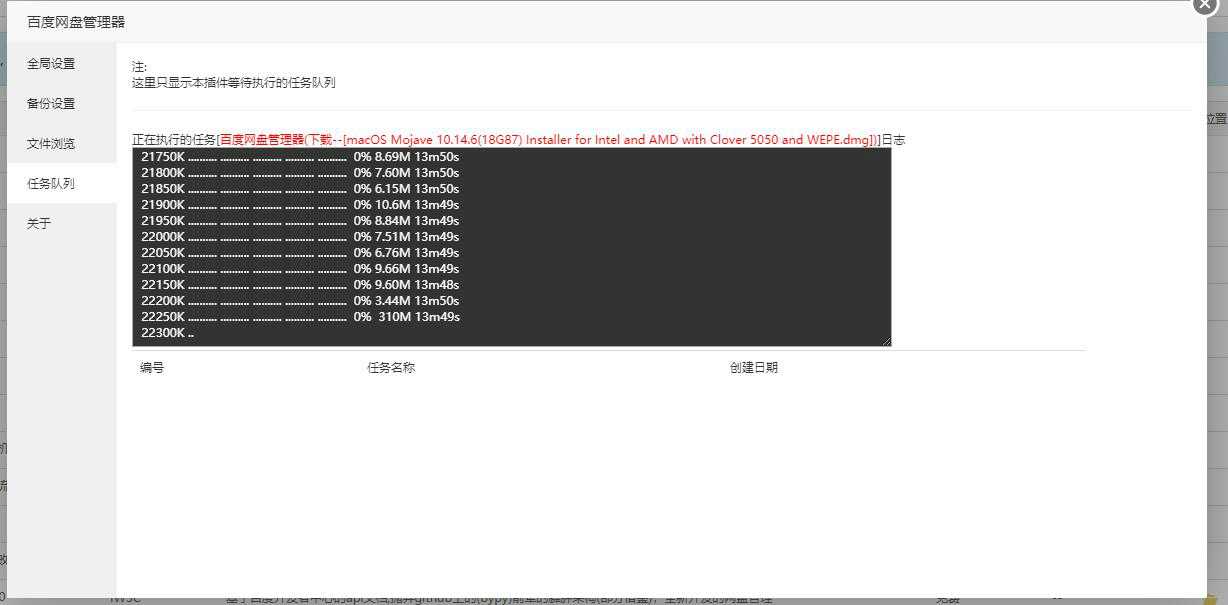The width and height of the screenshot is (1228, 605).
Task: Click the 22000K log line
Action: (x=300, y=237)
